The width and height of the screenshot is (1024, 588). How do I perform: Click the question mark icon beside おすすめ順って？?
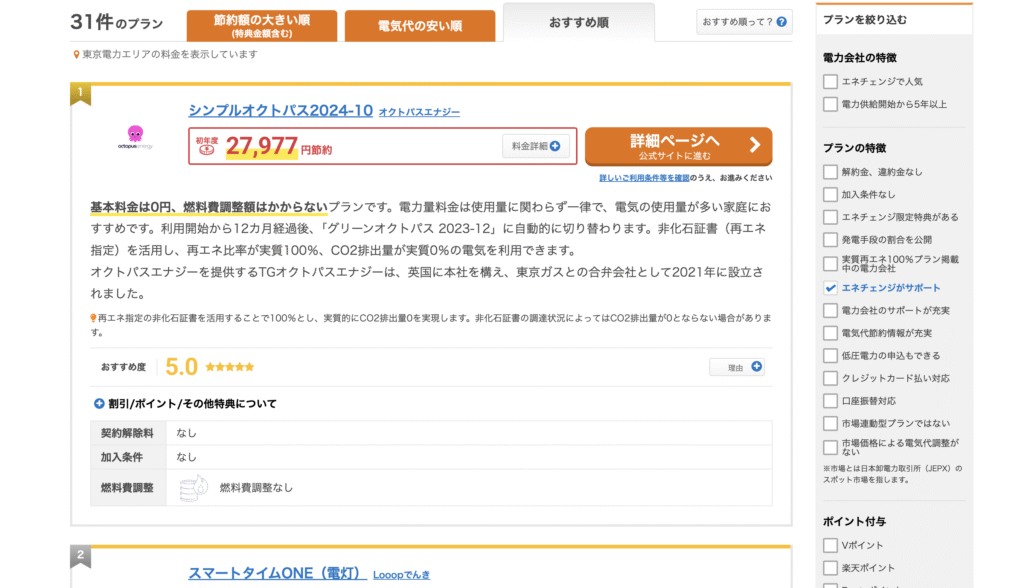point(782,22)
